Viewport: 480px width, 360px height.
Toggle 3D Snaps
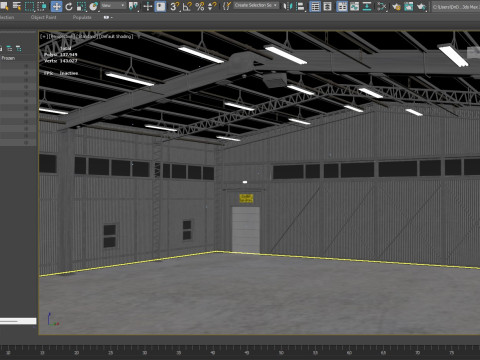pyautogui.click(x=174, y=6)
